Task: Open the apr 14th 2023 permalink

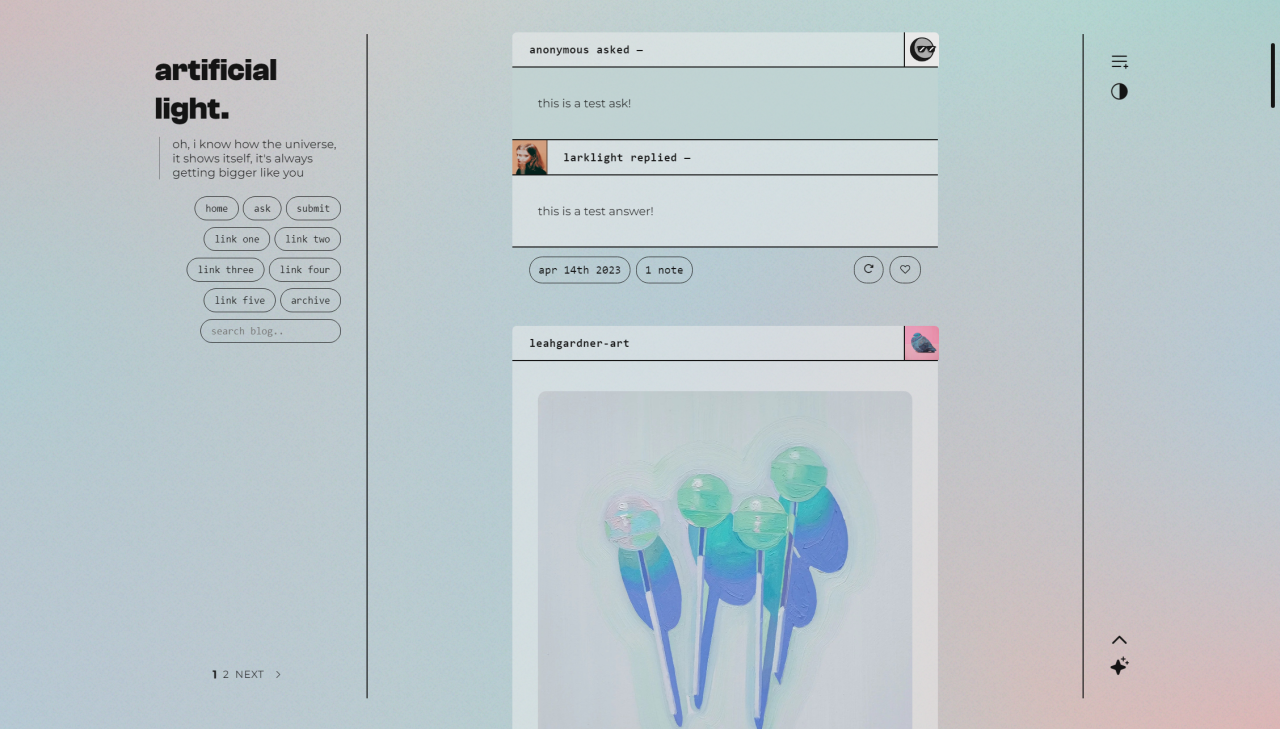Action: (579, 270)
